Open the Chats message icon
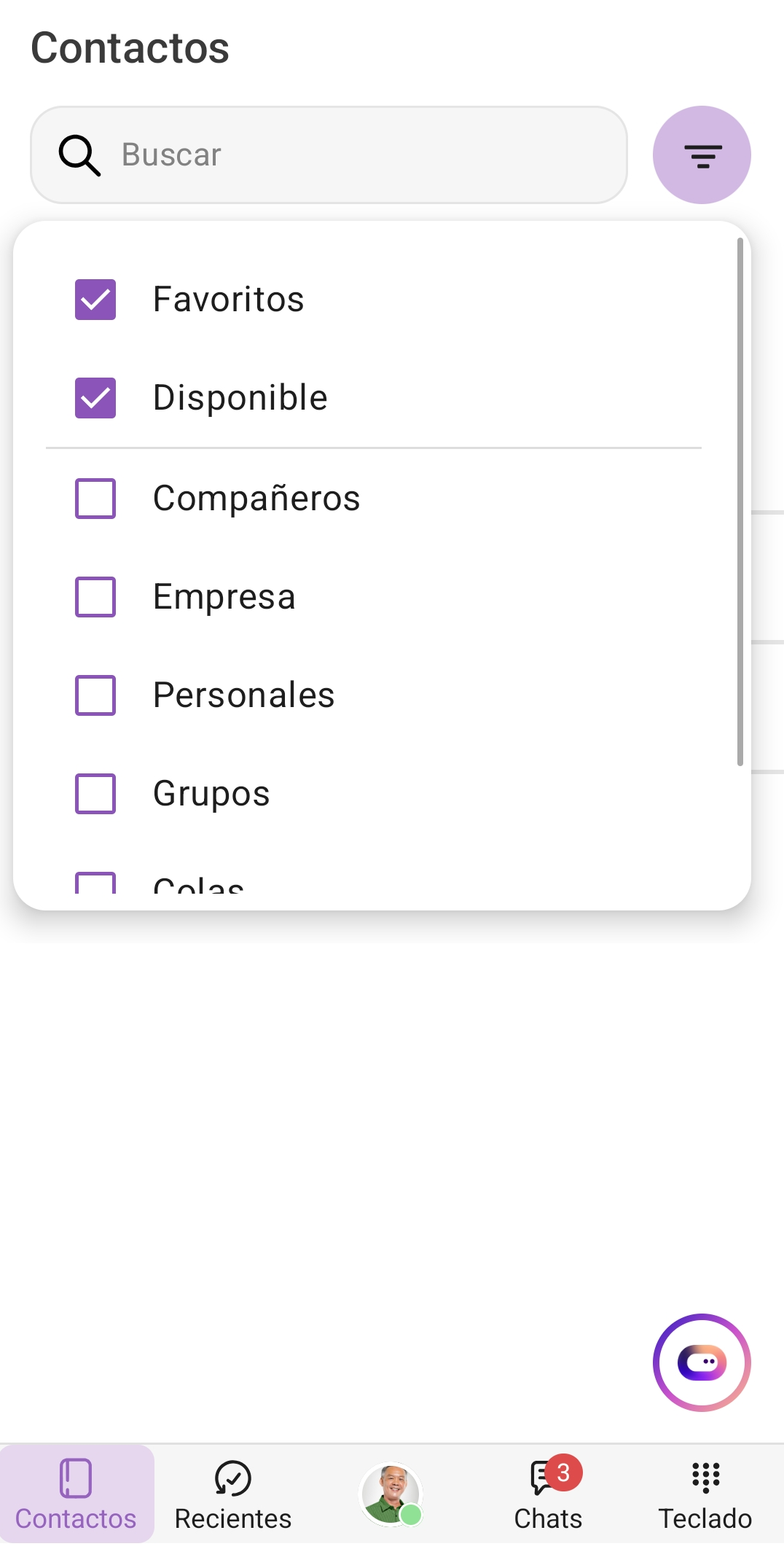784x1549 pixels. 541,1478
